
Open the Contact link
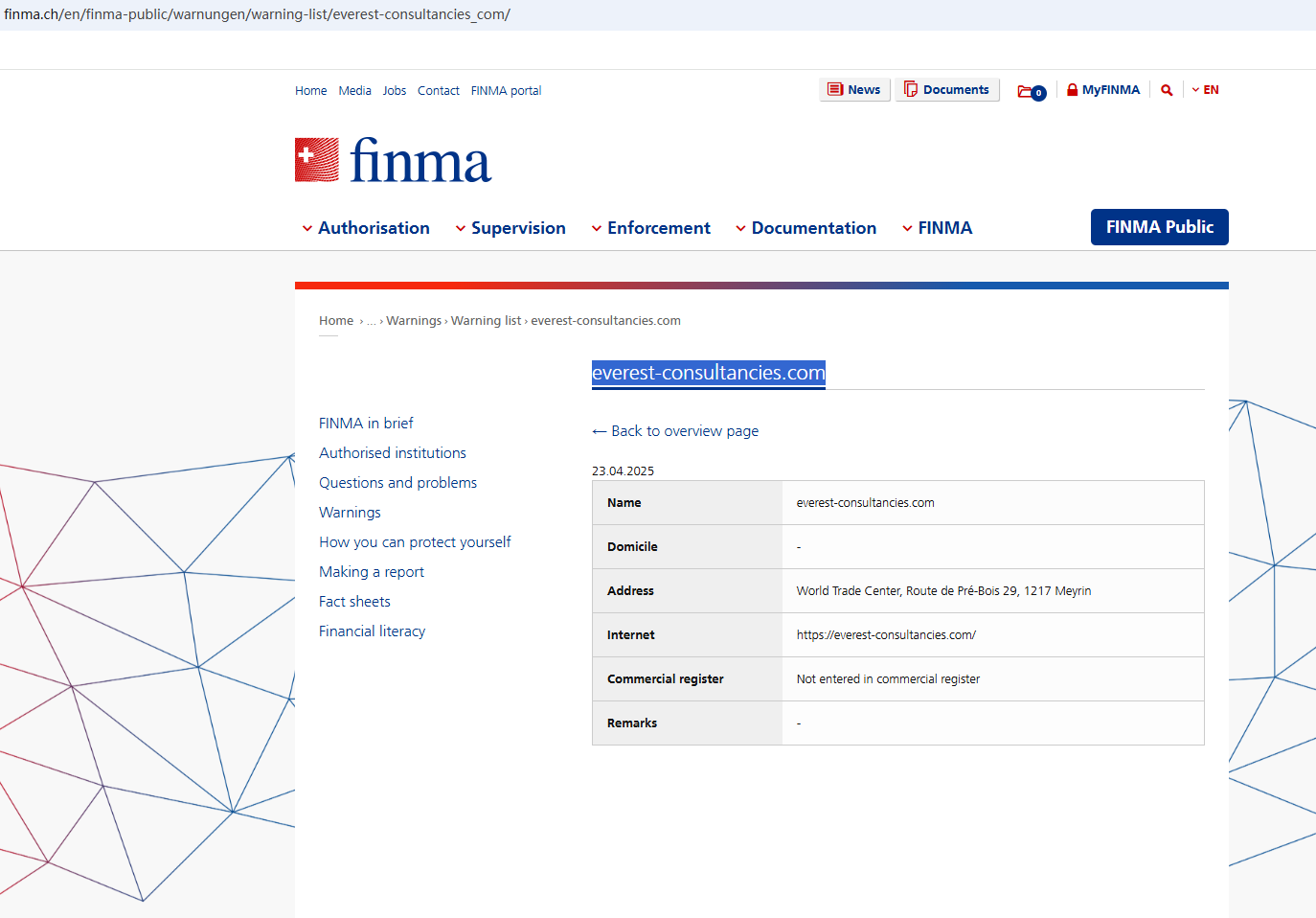[x=439, y=91]
